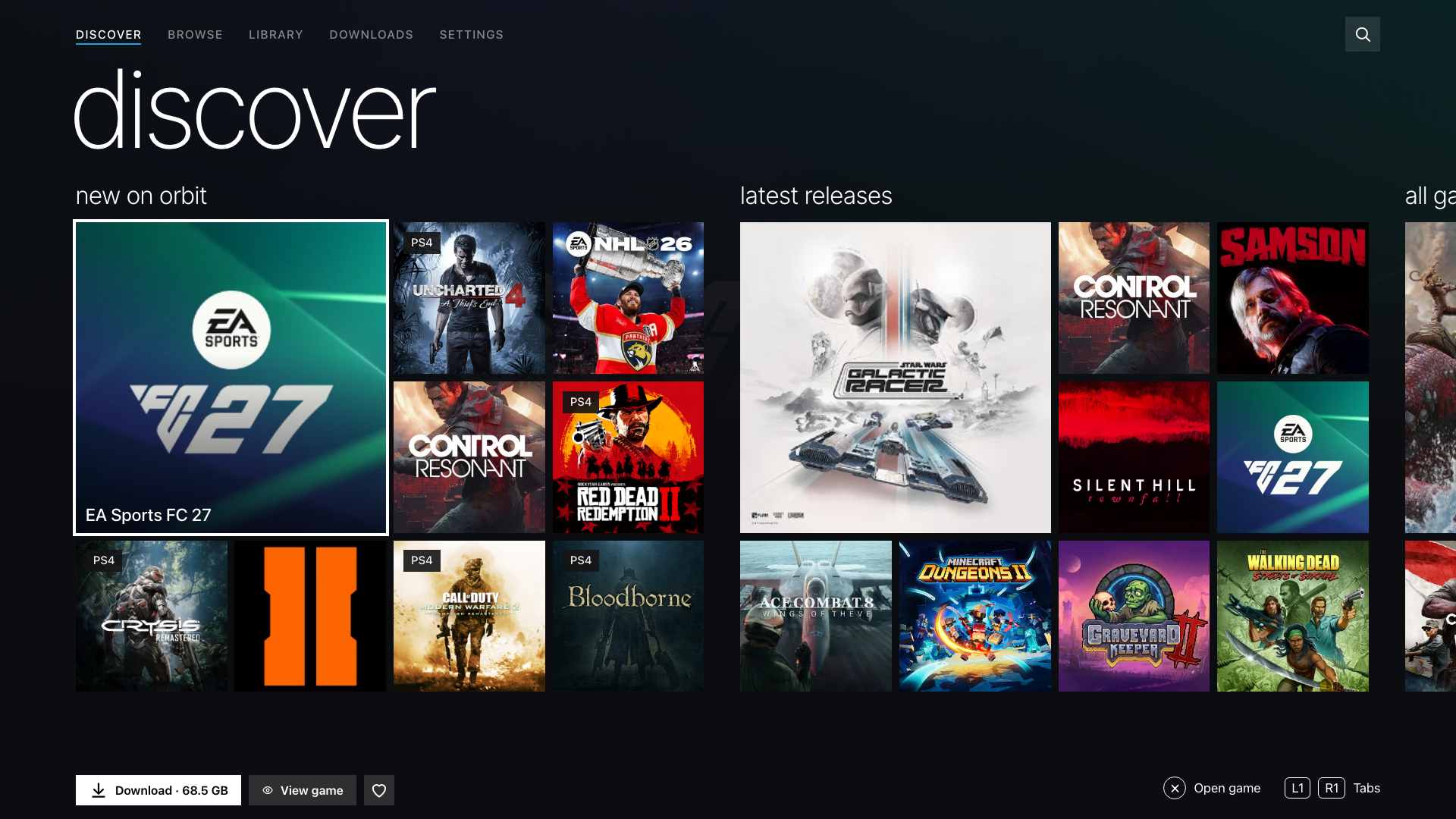Open the Browse tab
This screenshot has height=819, width=1456.
(x=195, y=35)
